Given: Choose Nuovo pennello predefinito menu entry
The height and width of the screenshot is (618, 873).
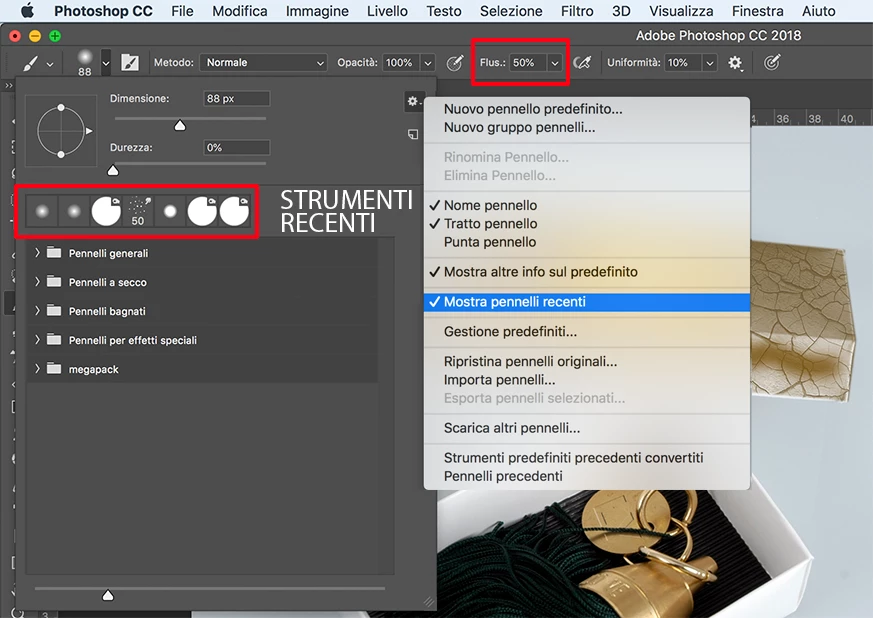Looking at the screenshot, I should click(x=587, y=109).
